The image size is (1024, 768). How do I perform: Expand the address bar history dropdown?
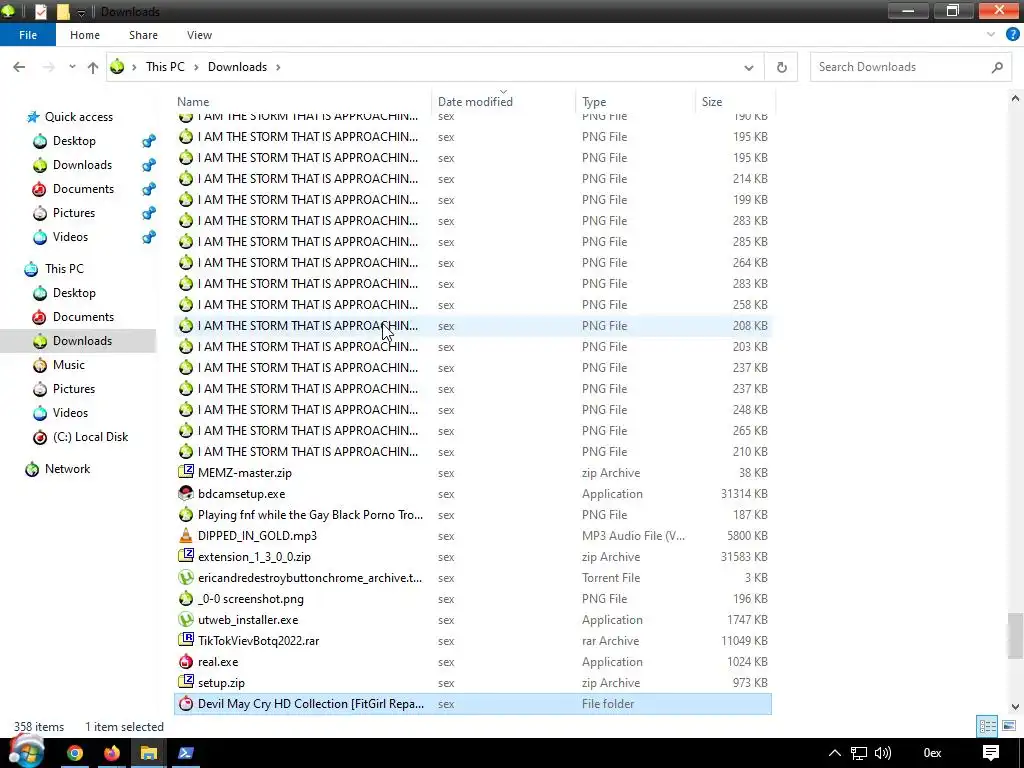click(x=748, y=67)
